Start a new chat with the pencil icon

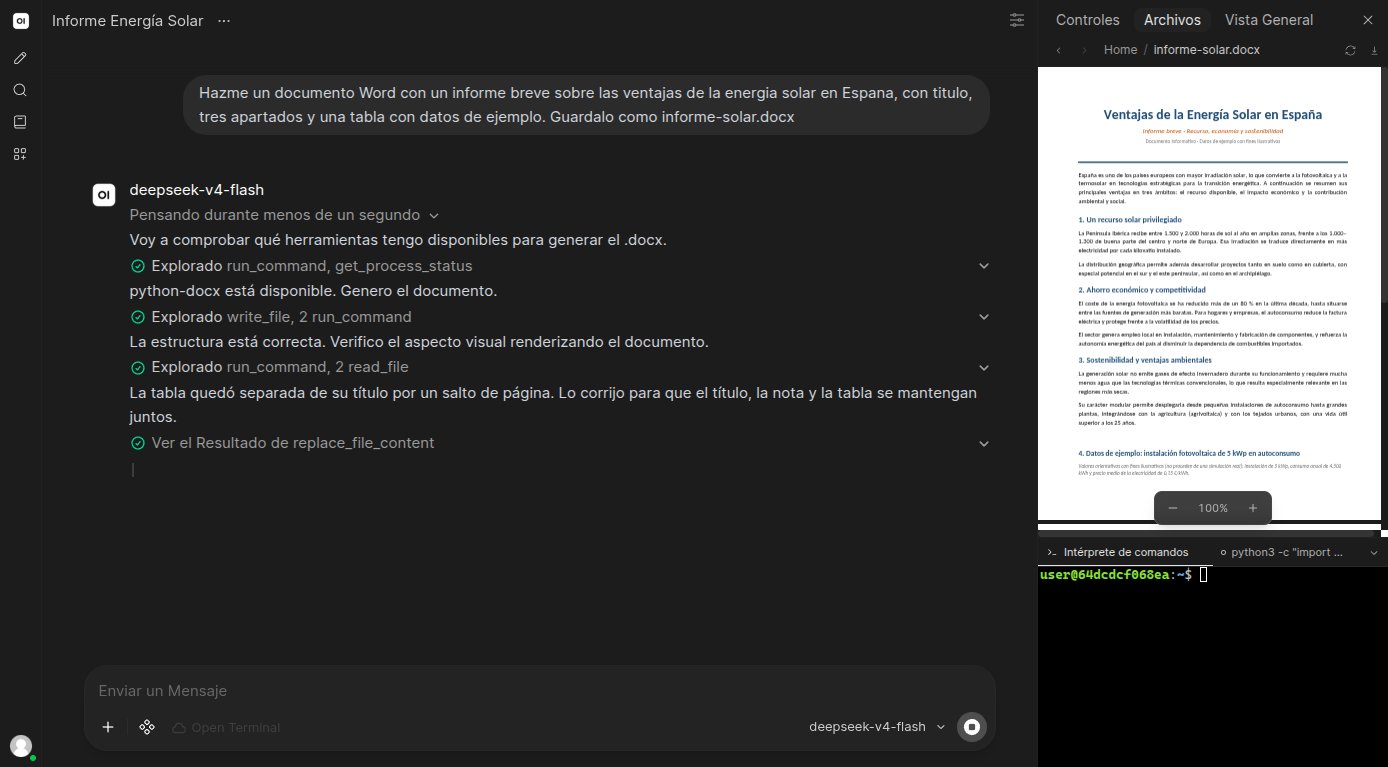point(20,58)
